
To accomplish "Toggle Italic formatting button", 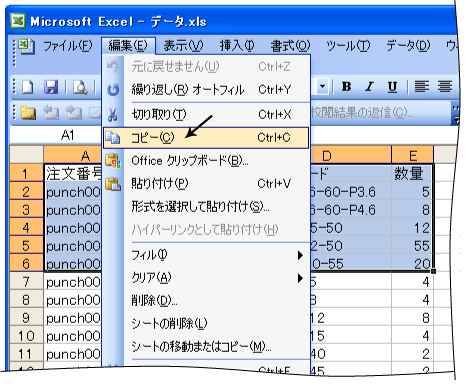I will tap(369, 87).
